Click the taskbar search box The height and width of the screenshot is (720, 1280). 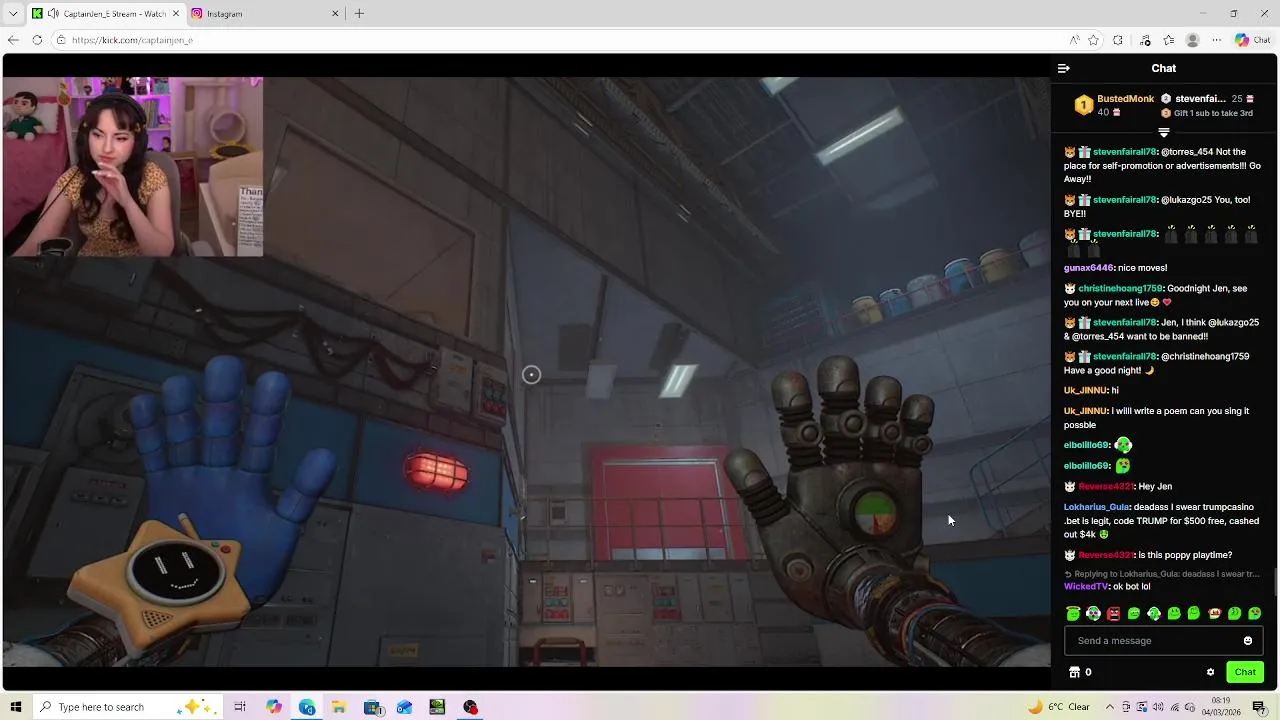point(130,707)
